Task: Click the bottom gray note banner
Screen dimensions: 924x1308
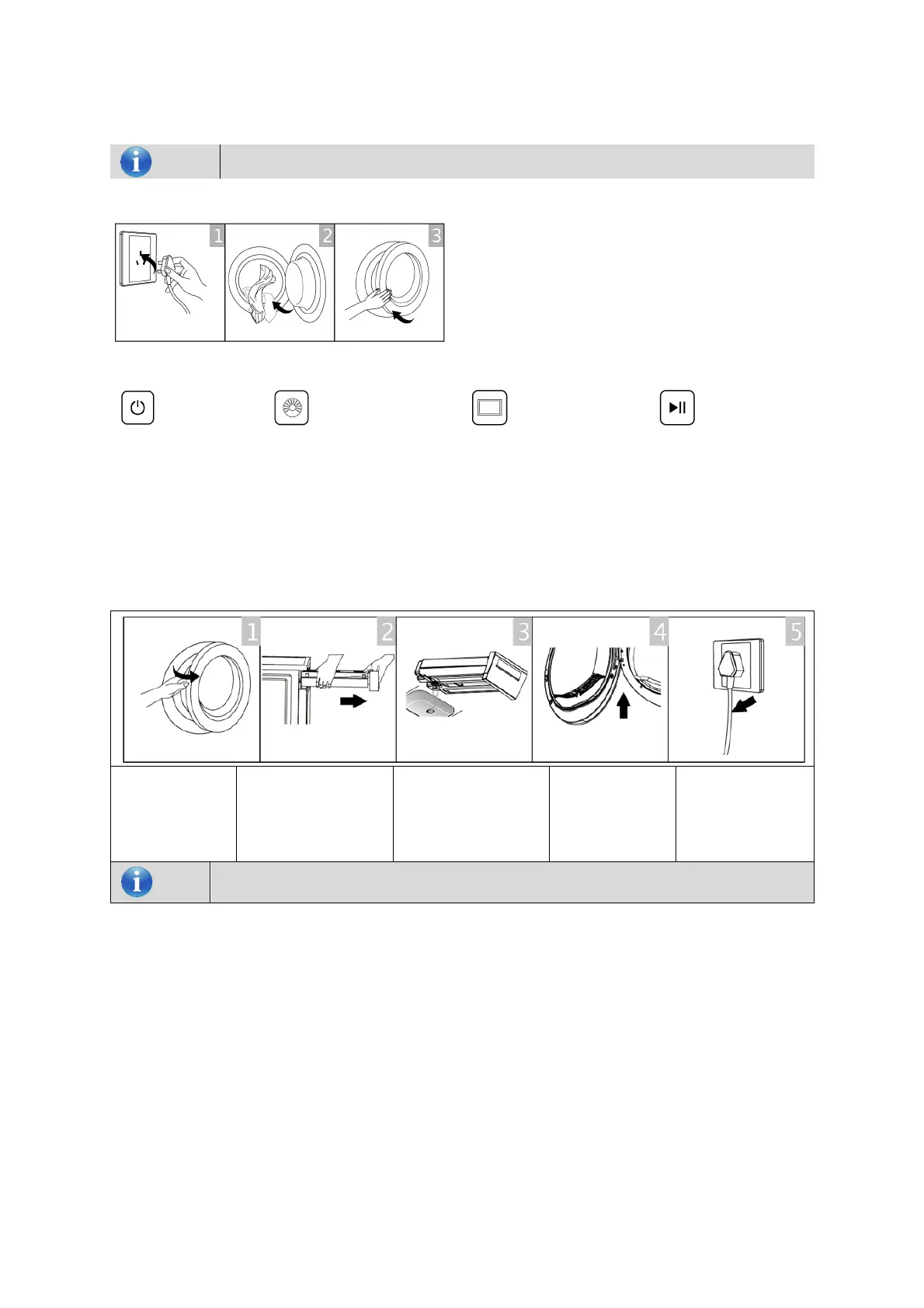Action: click(x=512, y=882)
